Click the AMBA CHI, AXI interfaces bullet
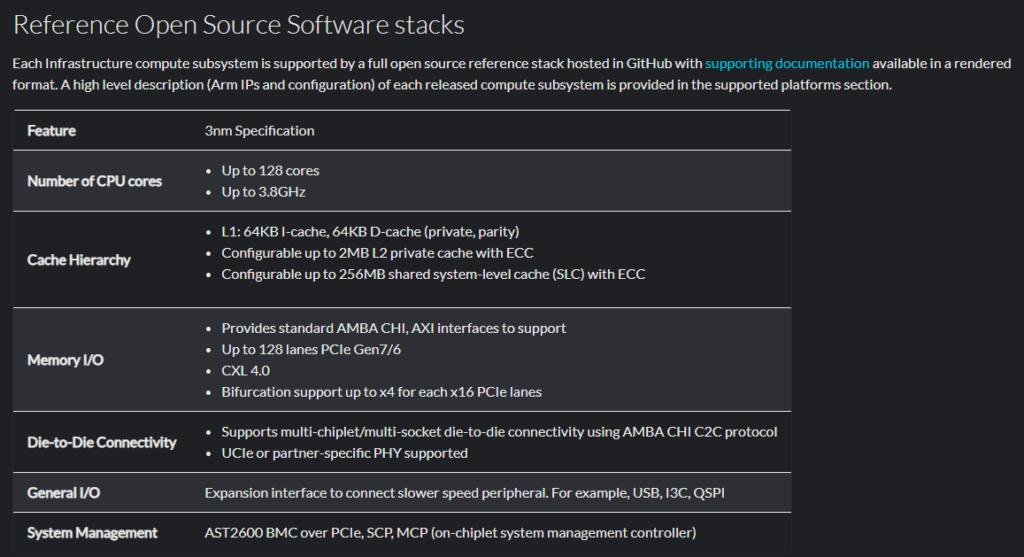This screenshot has width=1024, height=557. point(393,328)
